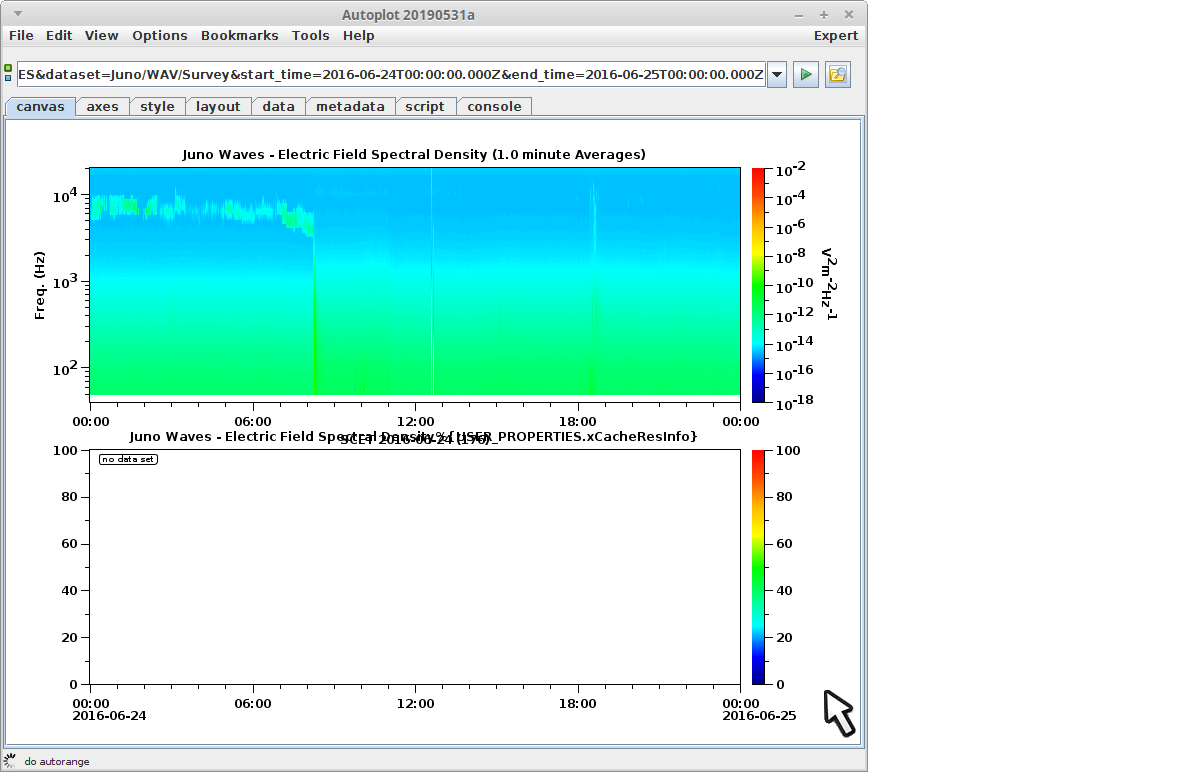Click the busy spinner status icon
The image size is (1197, 772).
tap(10, 761)
